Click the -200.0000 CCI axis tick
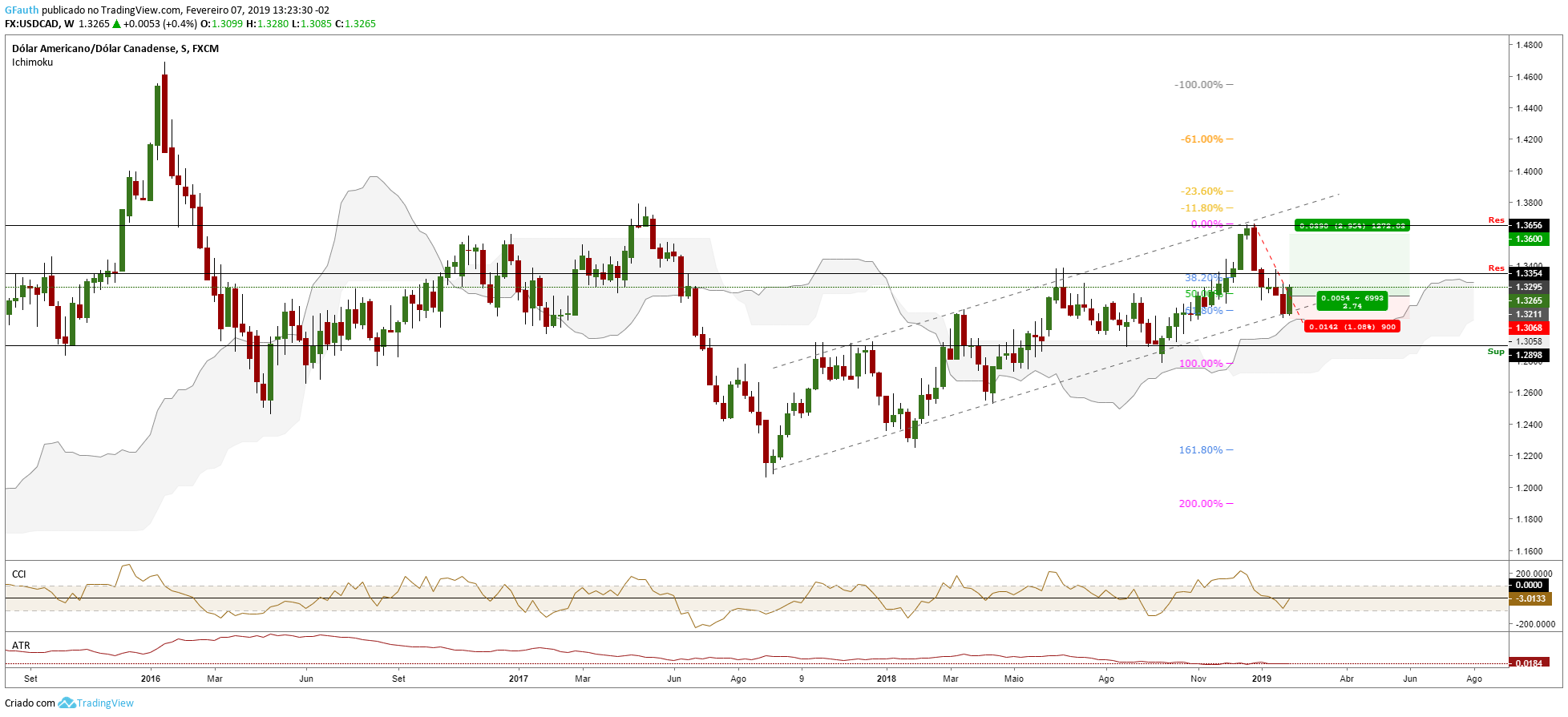Viewport: 1568px width, 717px height. (x=1534, y=624)
